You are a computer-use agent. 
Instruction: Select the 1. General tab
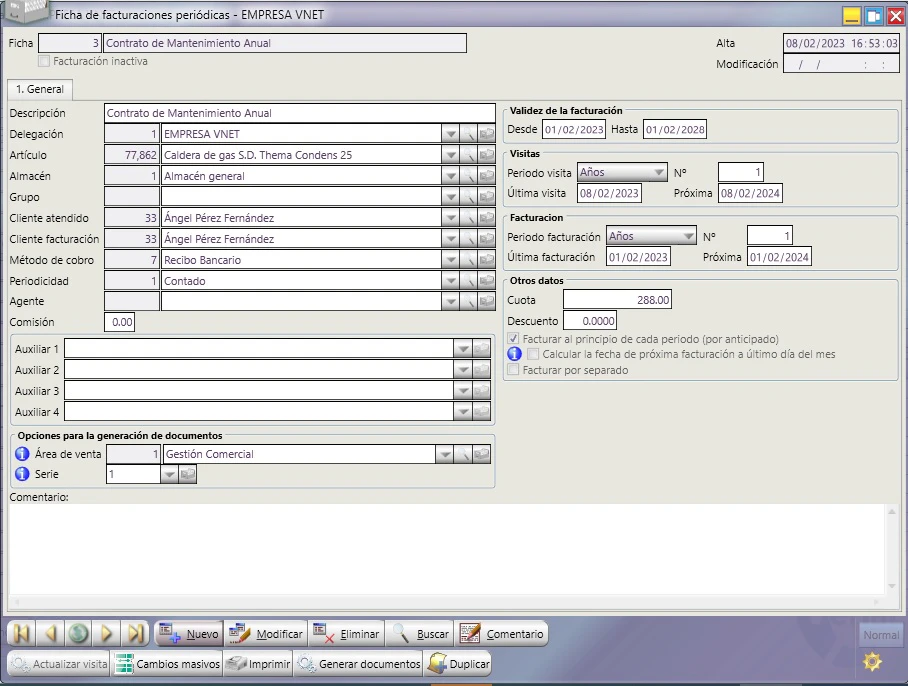(40, 89)
